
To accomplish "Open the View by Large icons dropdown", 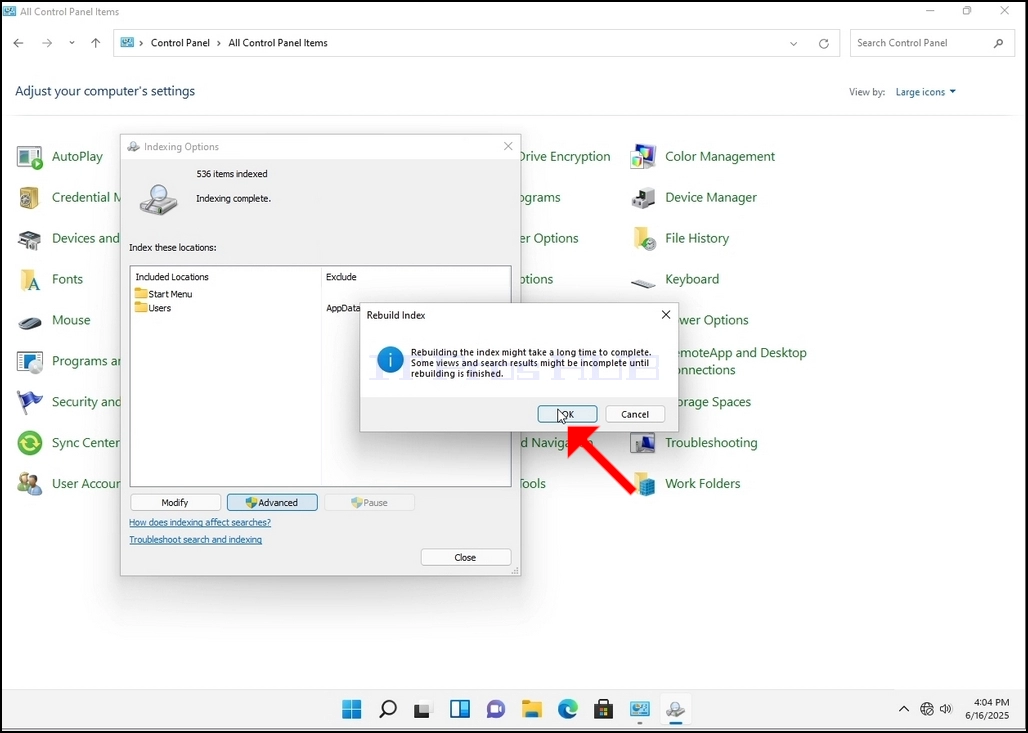I will tap(926, 92).
